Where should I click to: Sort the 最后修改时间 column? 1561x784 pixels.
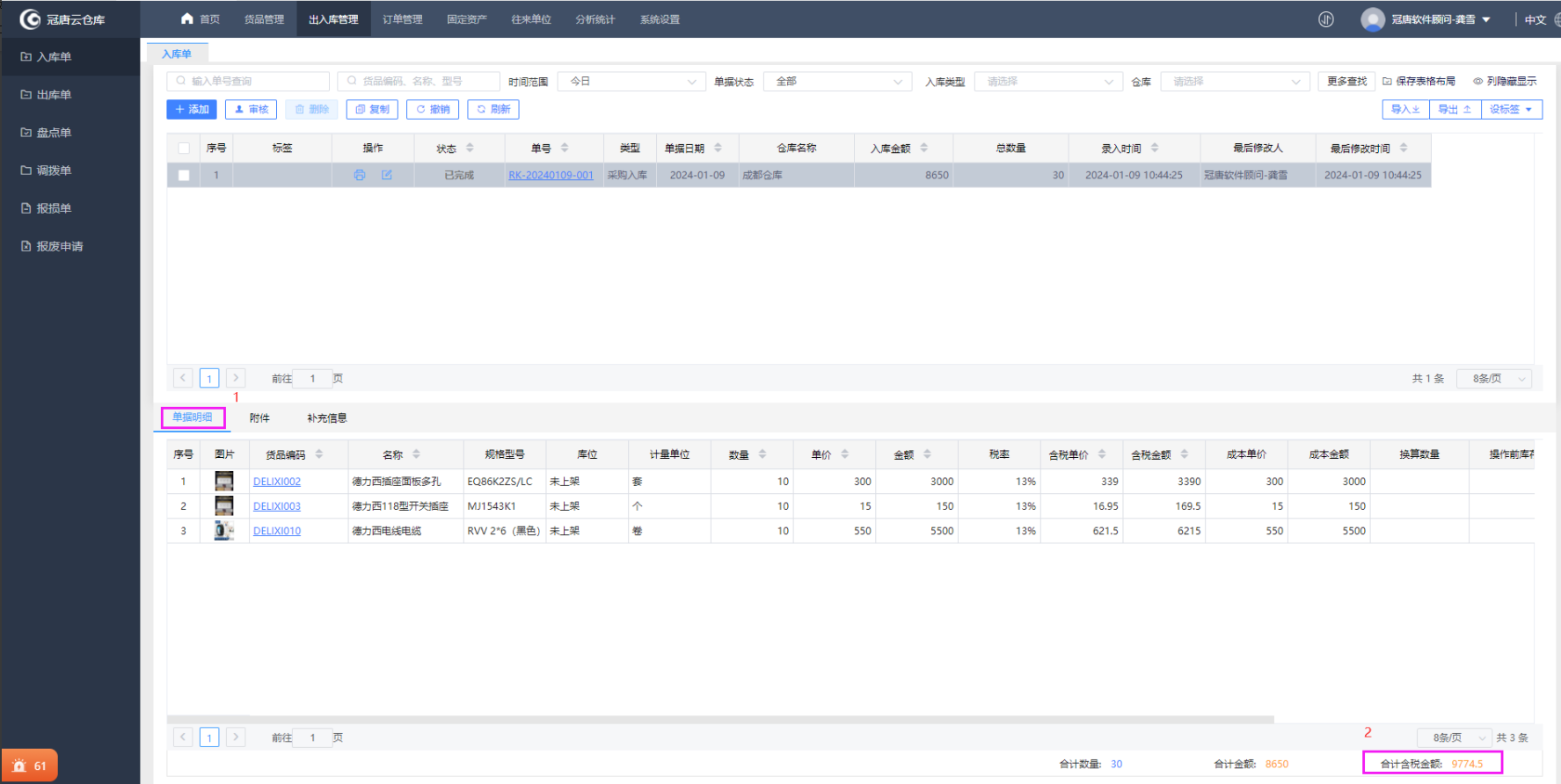pos(1404,148)
